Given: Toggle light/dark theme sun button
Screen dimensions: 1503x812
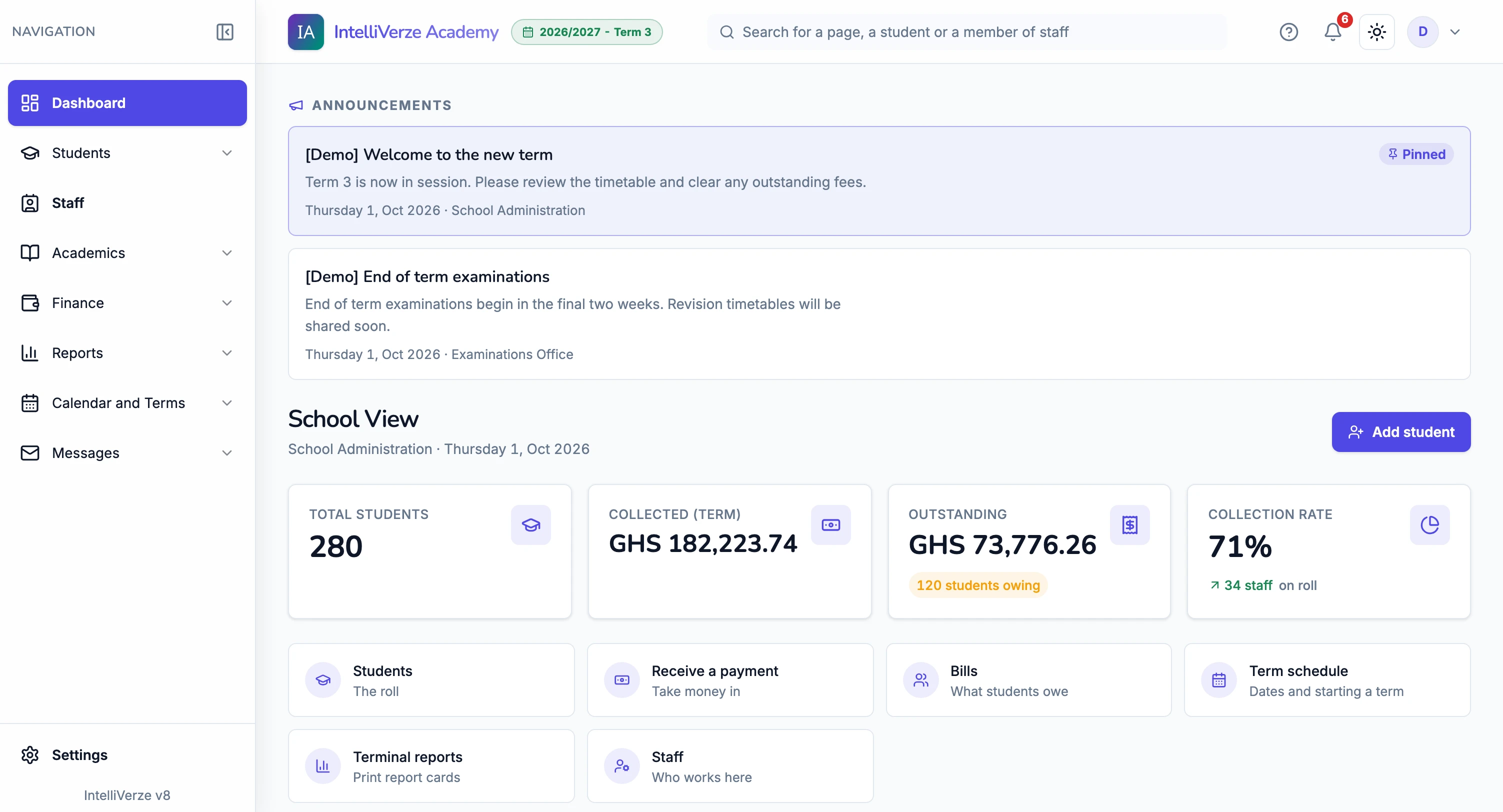Looking at the screenshot, I should coord(1376,31).
